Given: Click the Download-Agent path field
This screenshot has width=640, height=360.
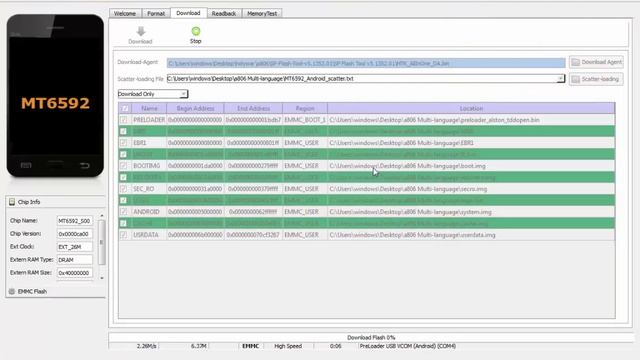Looking at the screenshot, I should point(366,63).
